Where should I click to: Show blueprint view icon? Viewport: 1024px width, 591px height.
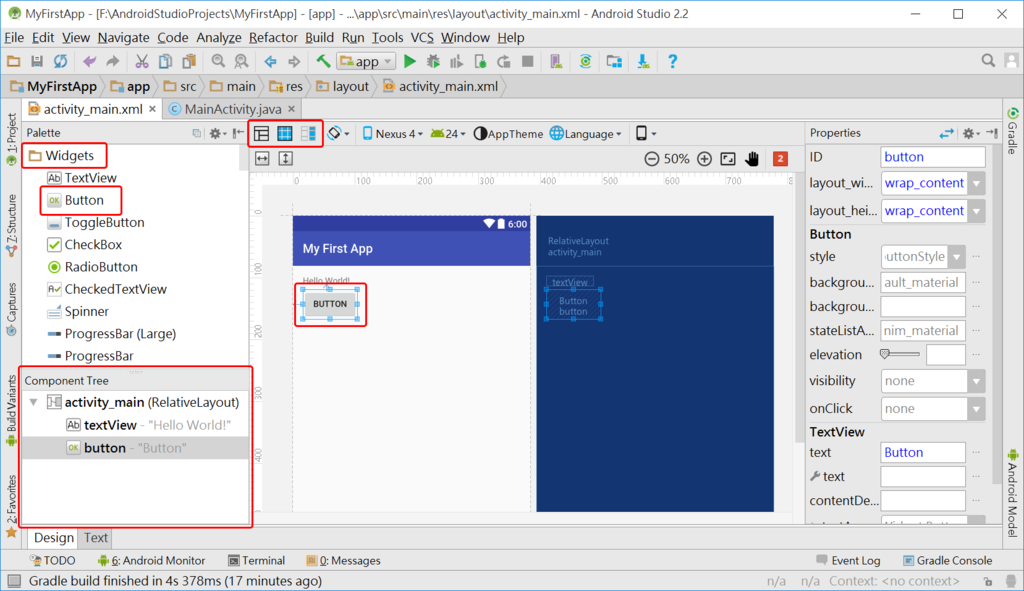click(x=285, y=134)
